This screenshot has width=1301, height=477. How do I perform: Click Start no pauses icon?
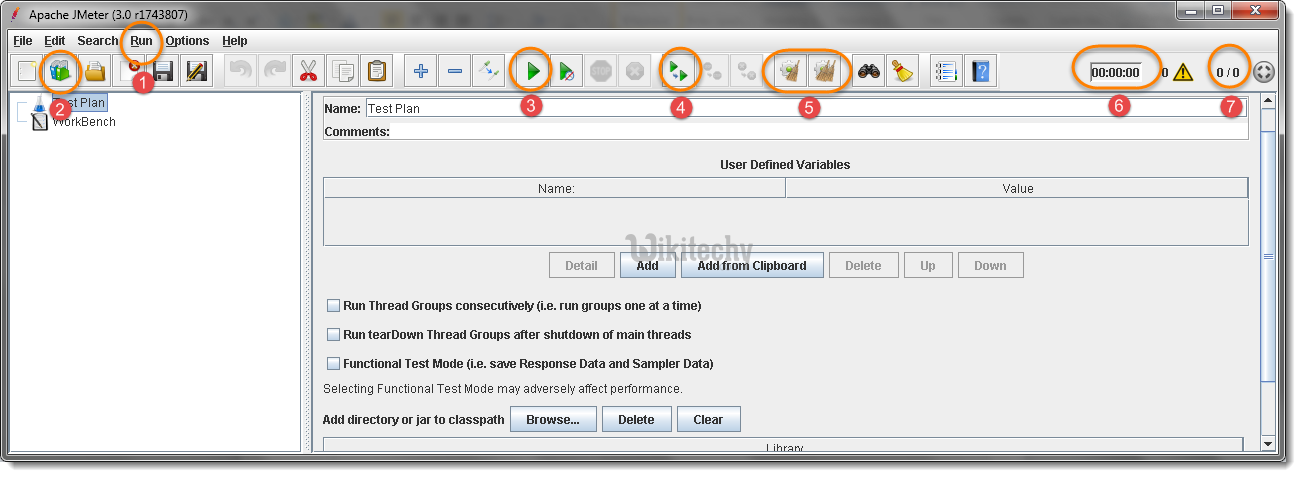pos(567,71)
